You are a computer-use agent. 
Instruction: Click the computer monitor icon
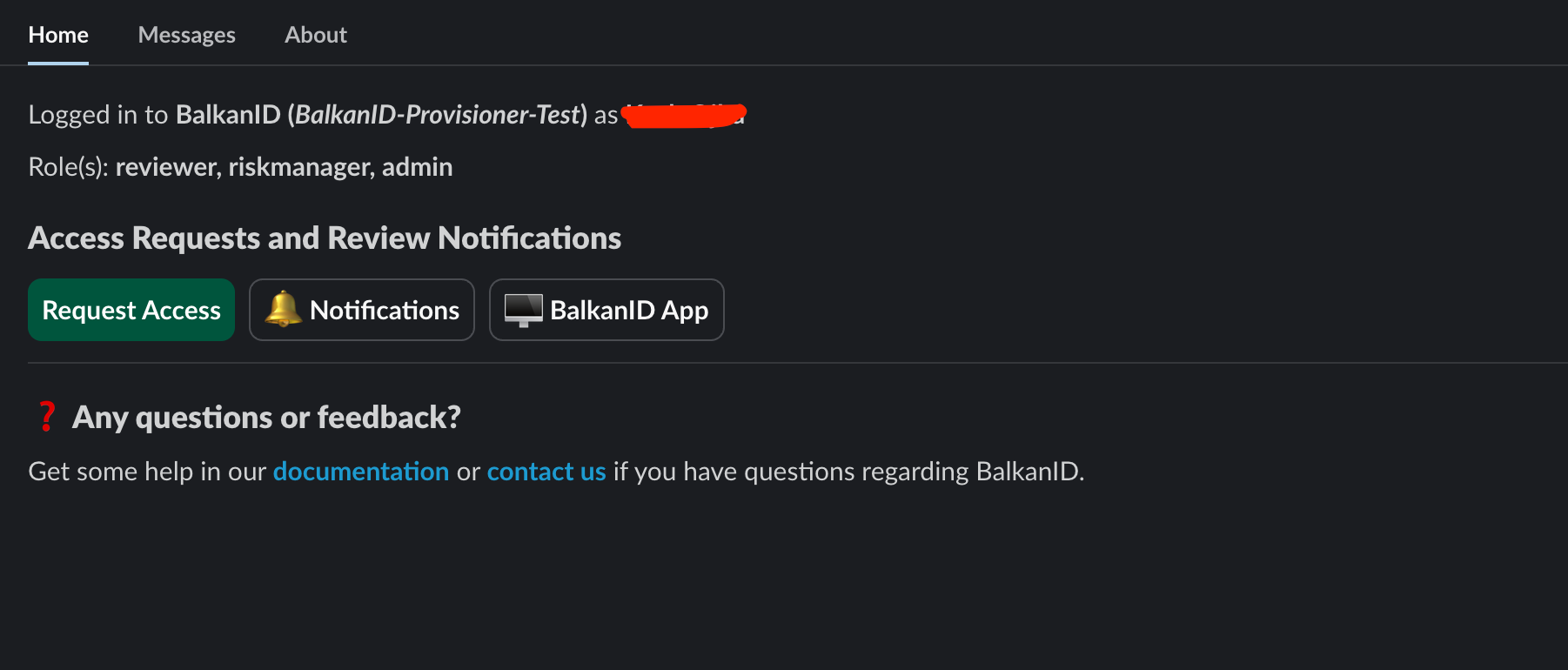coord(523,310)
